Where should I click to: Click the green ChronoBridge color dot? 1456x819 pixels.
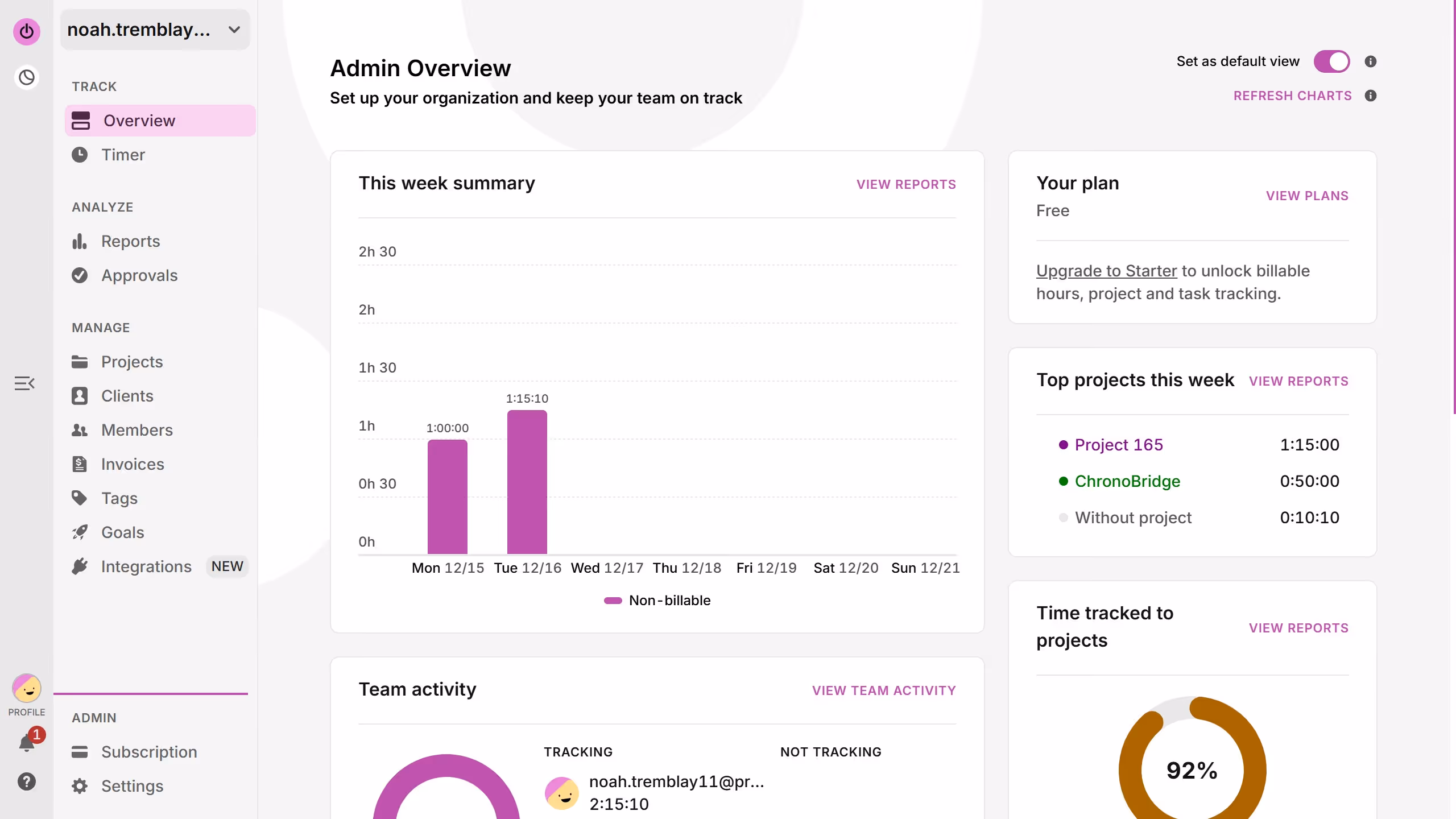pos(1063,481)
